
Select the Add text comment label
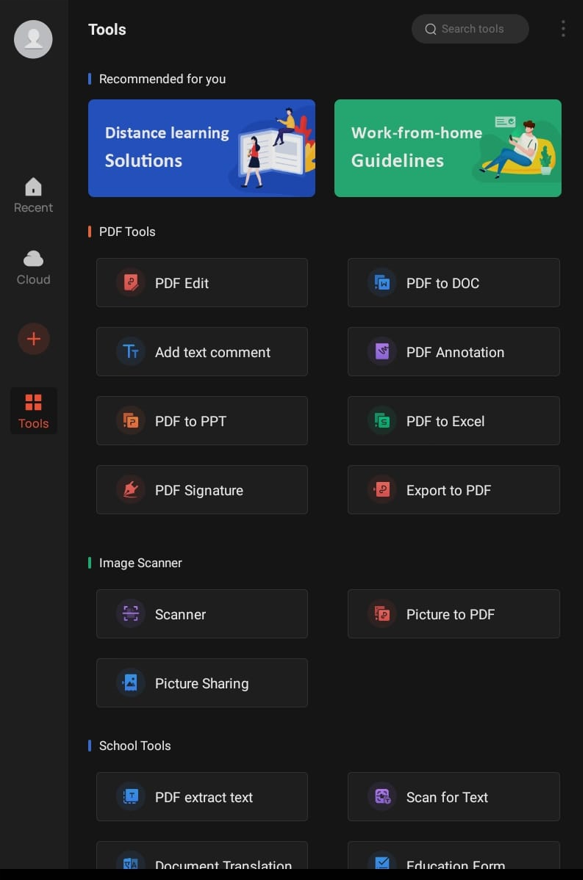coord(213,352)
